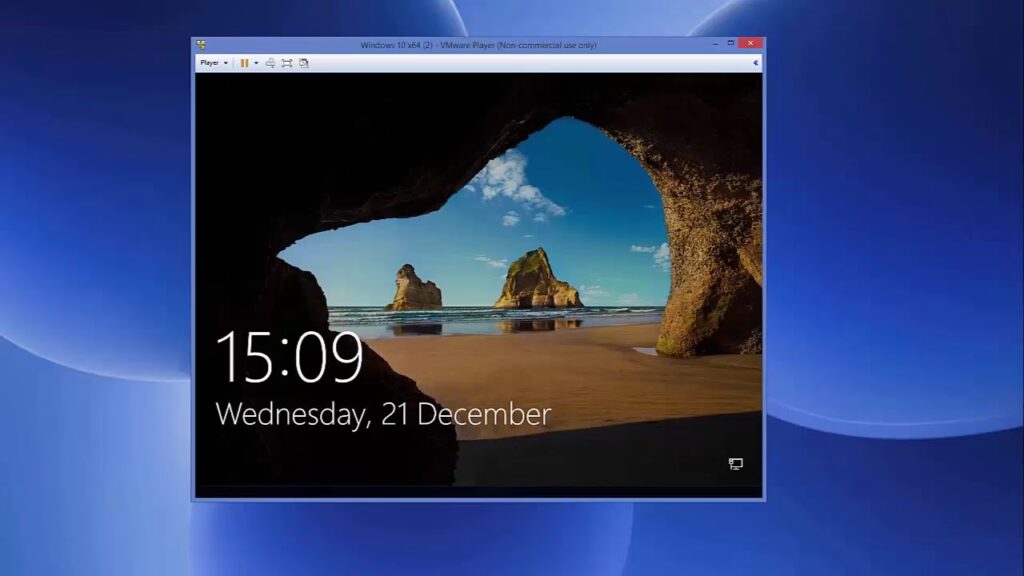Collapse the toolbar with the right chevron
Viewport: 1024px width, 576px height.
(755, 63)
